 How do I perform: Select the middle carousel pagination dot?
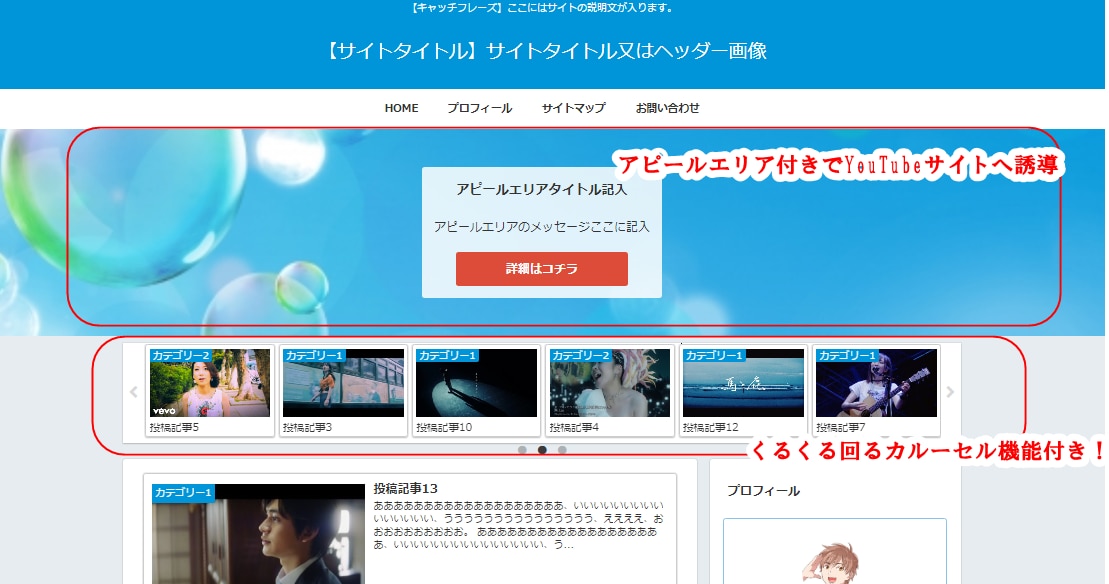[x=542, y=450]
